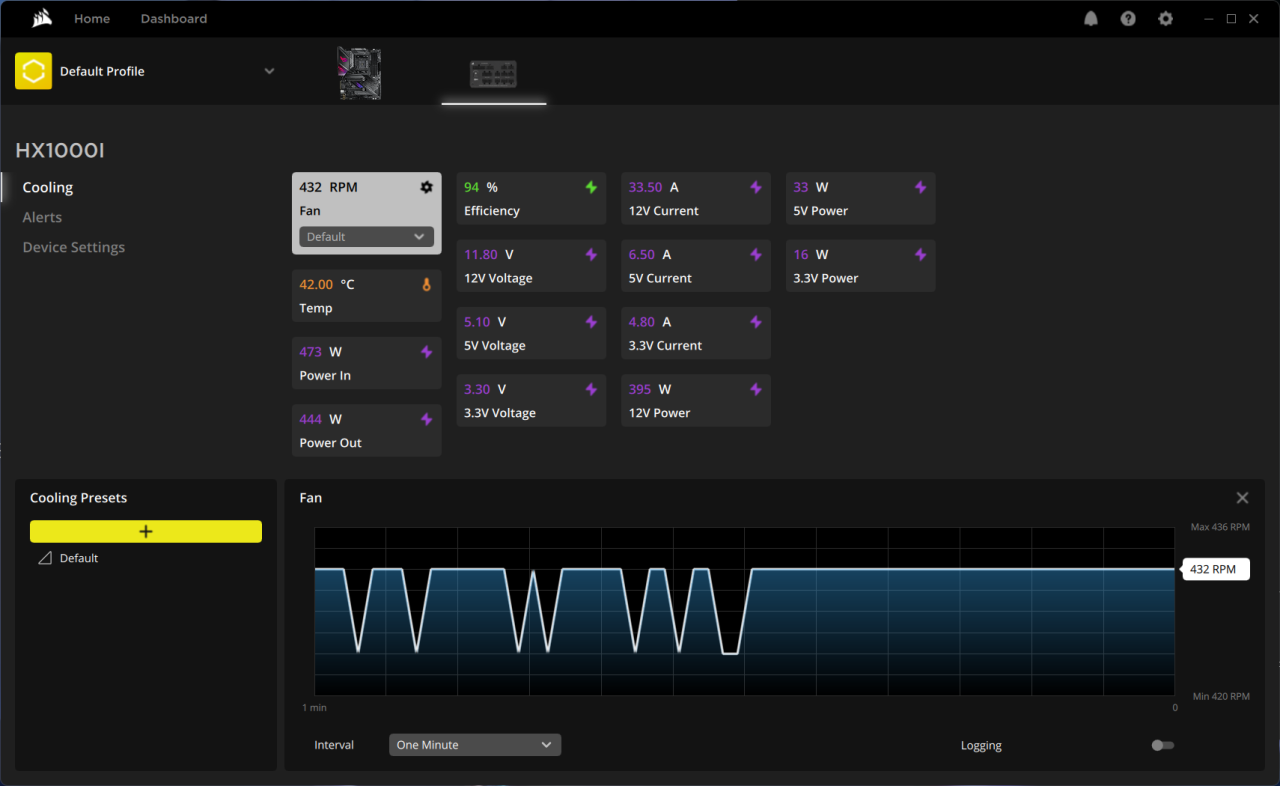This screenshot has width=1280, height=786.
Task: Select the Default cooling preset
Action: (78, 558)
